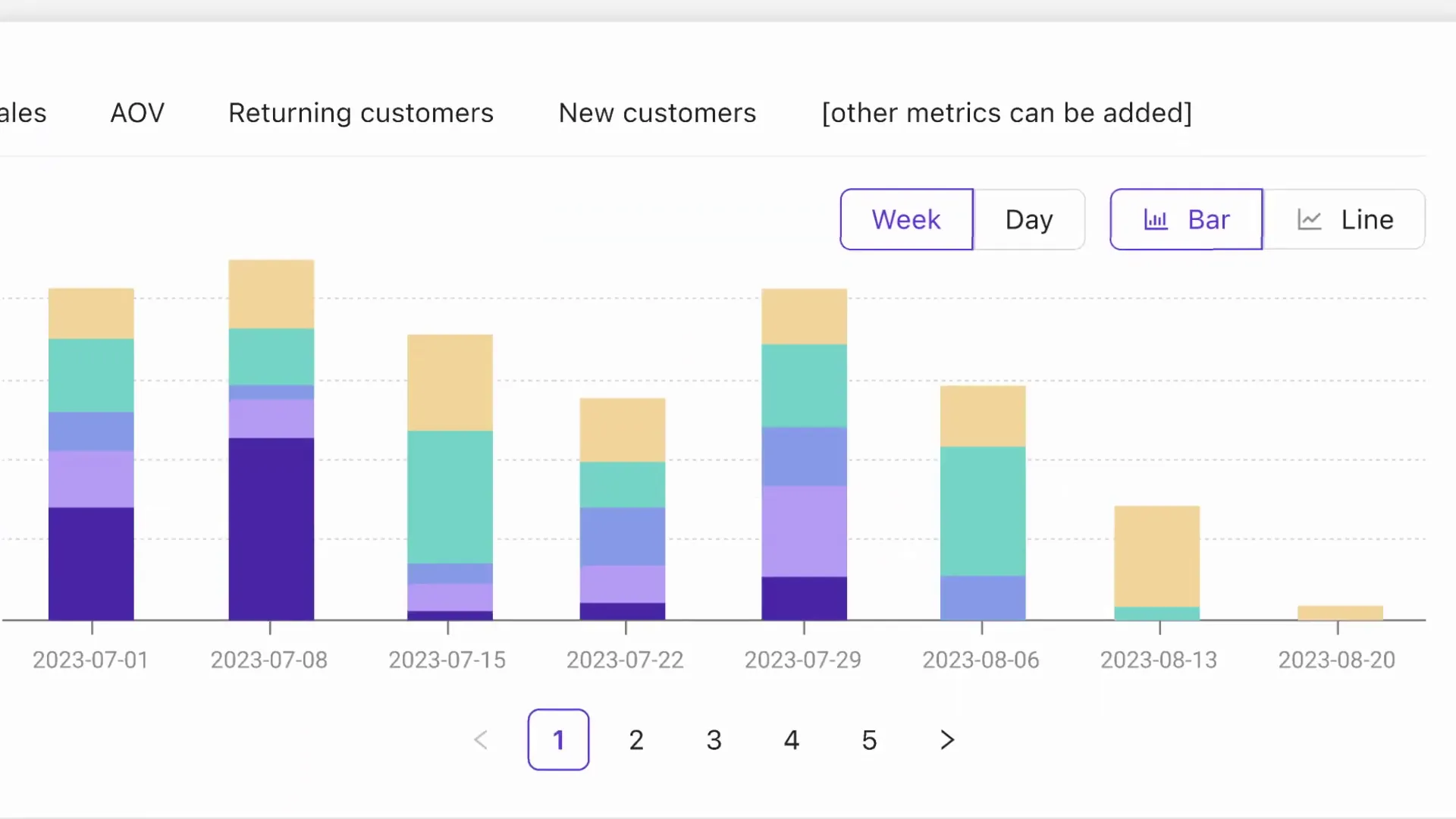Screen dimensions: 1456x819
Task: Open the Returning customers tab
Action: coord(361,113)
